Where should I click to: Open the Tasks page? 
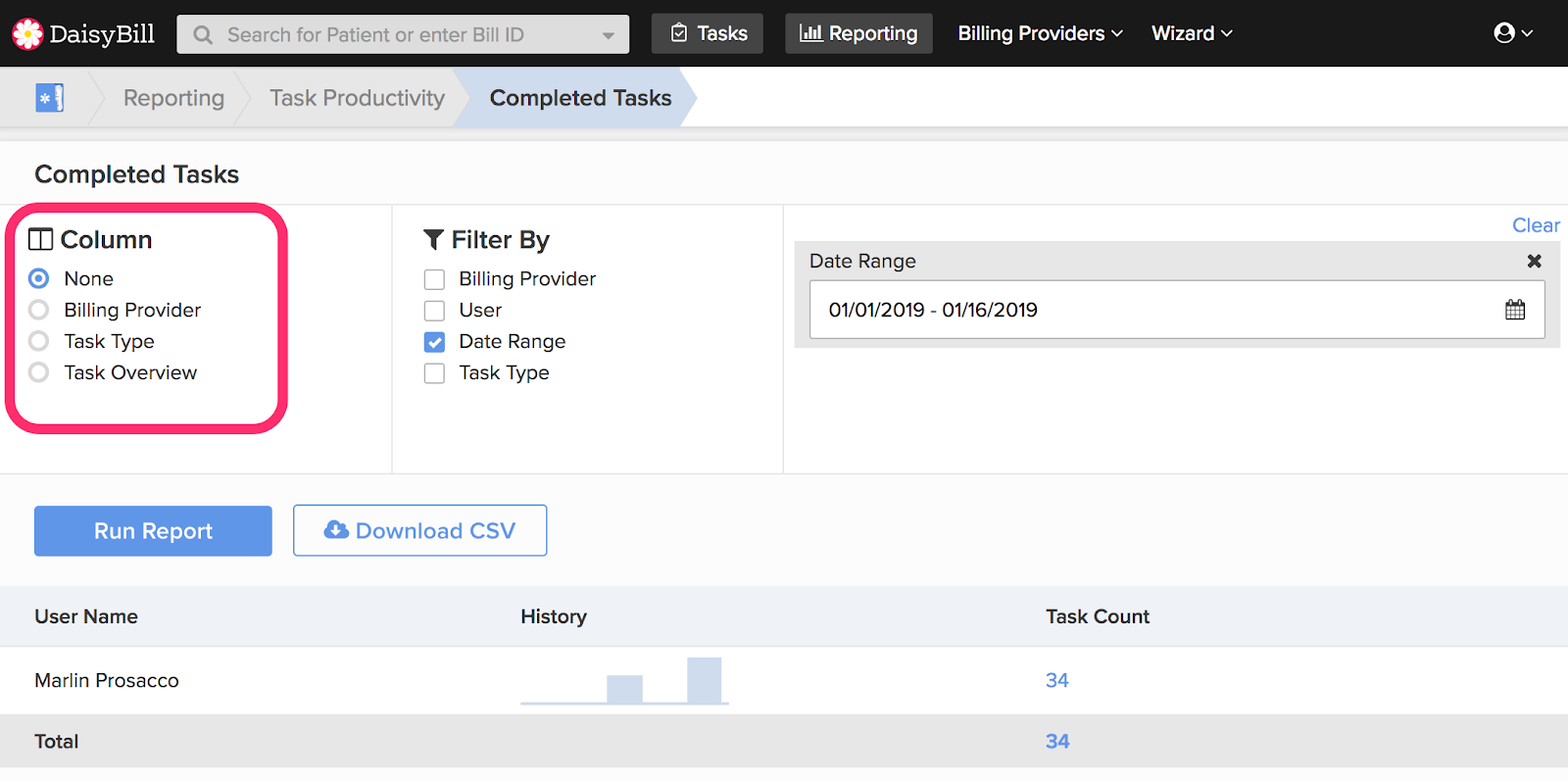pos(708,33)
